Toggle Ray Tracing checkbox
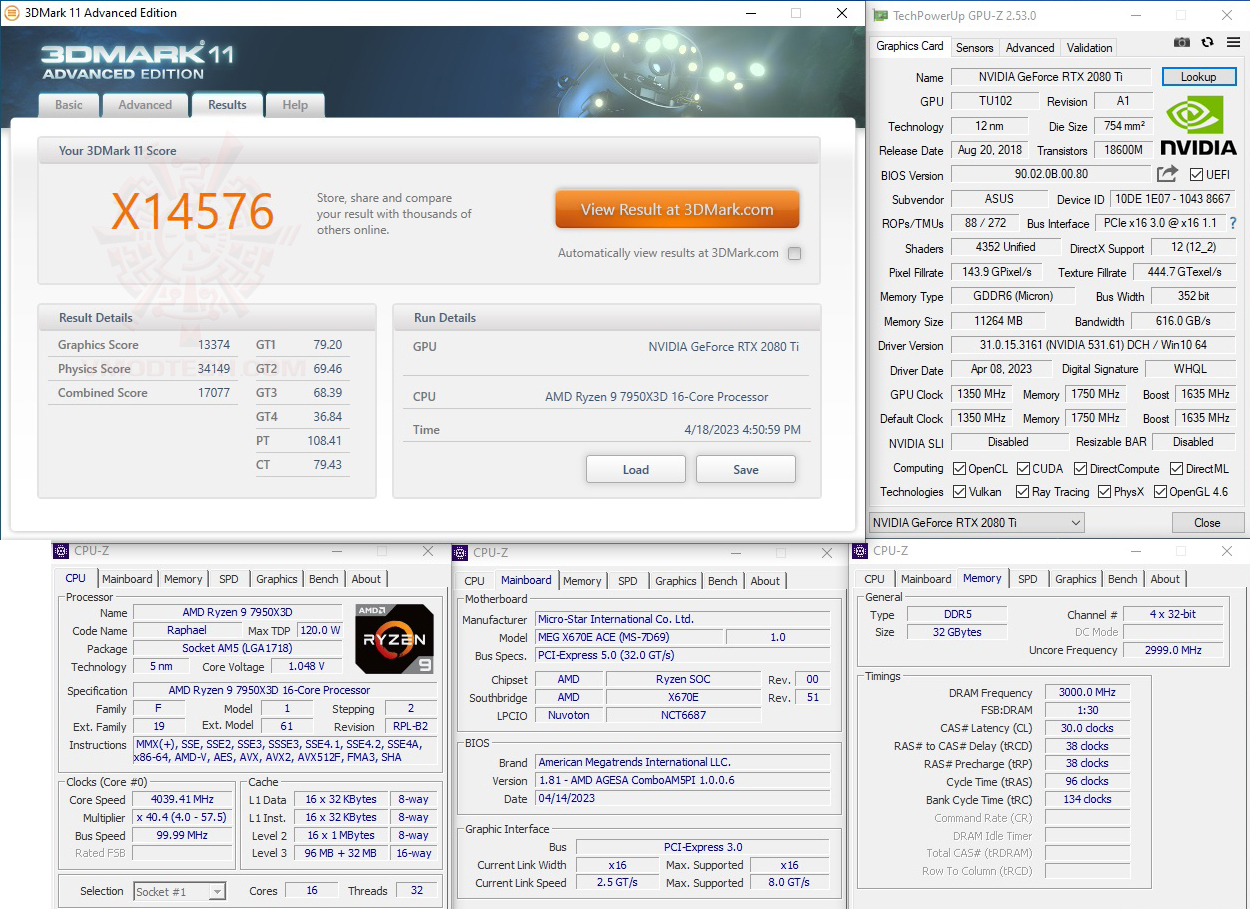 pyautogui.click(x=1022, y=492)
